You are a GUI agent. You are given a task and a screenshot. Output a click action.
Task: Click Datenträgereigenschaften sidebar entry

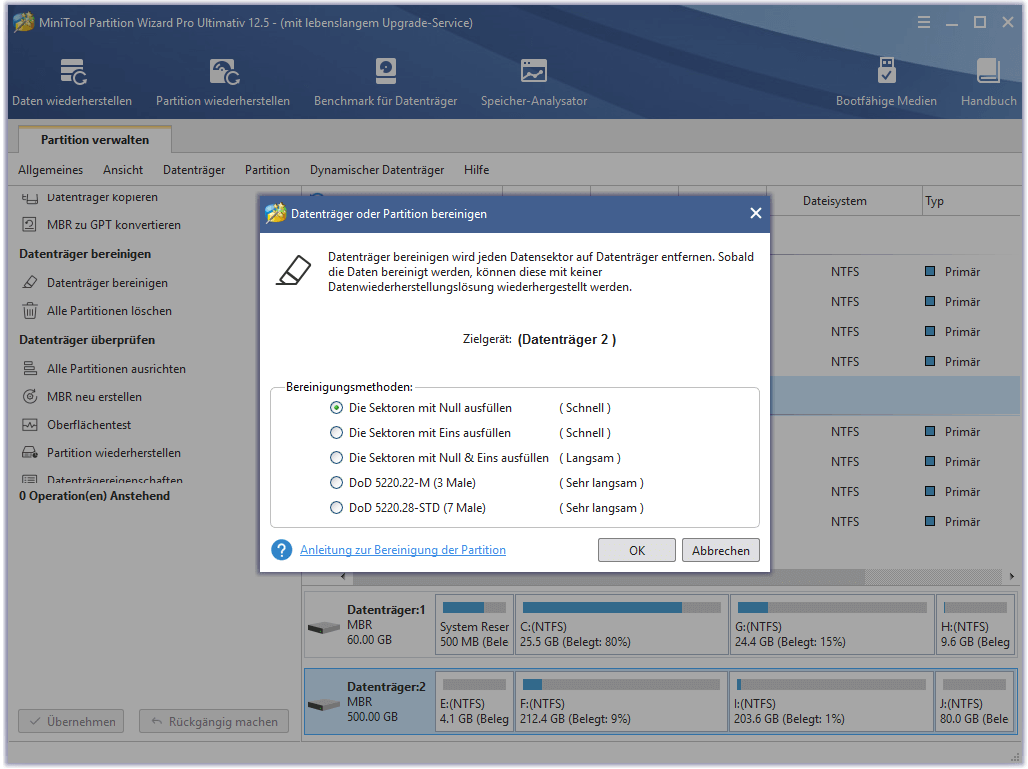click(115, 480)
